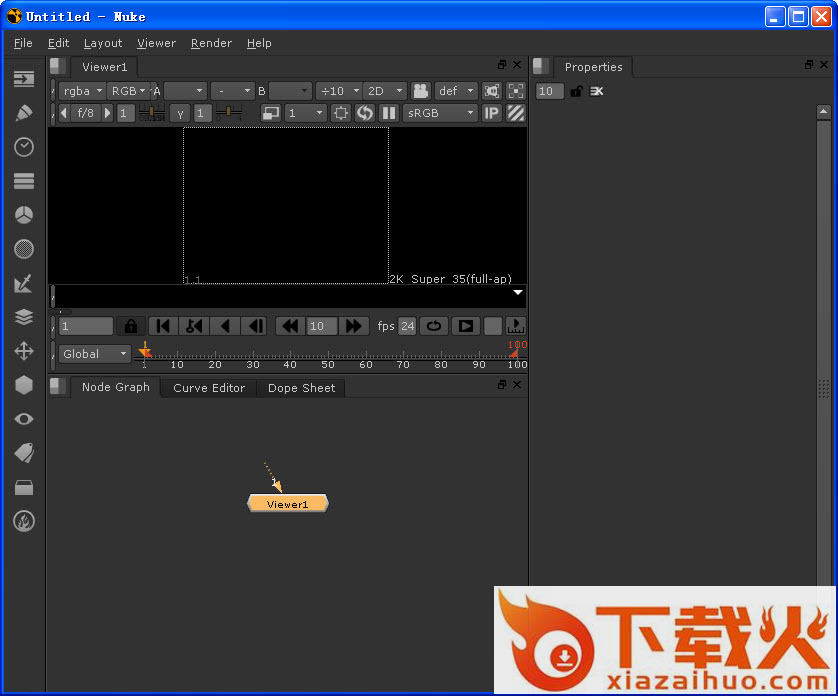This screenshot has width=838, height=696.
Task: Go to first frame button
Action: point(162,326)
